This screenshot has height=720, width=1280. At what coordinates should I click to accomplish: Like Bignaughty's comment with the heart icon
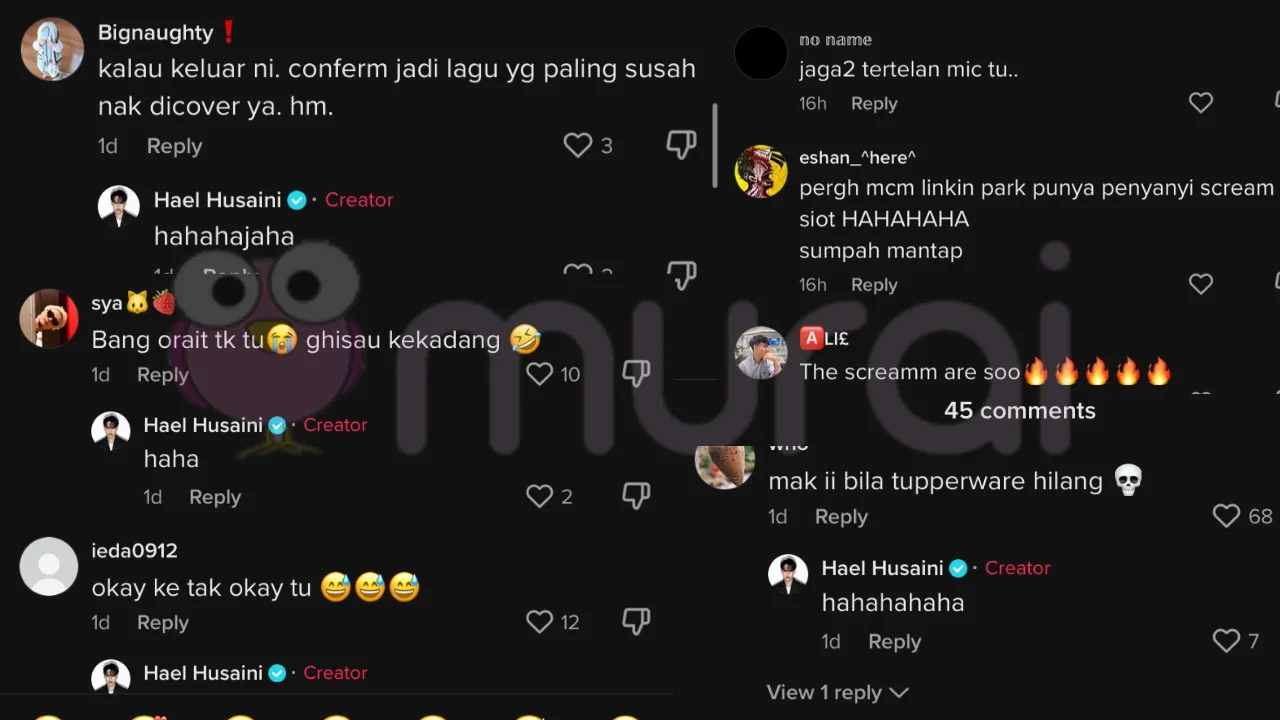[578, 145]
